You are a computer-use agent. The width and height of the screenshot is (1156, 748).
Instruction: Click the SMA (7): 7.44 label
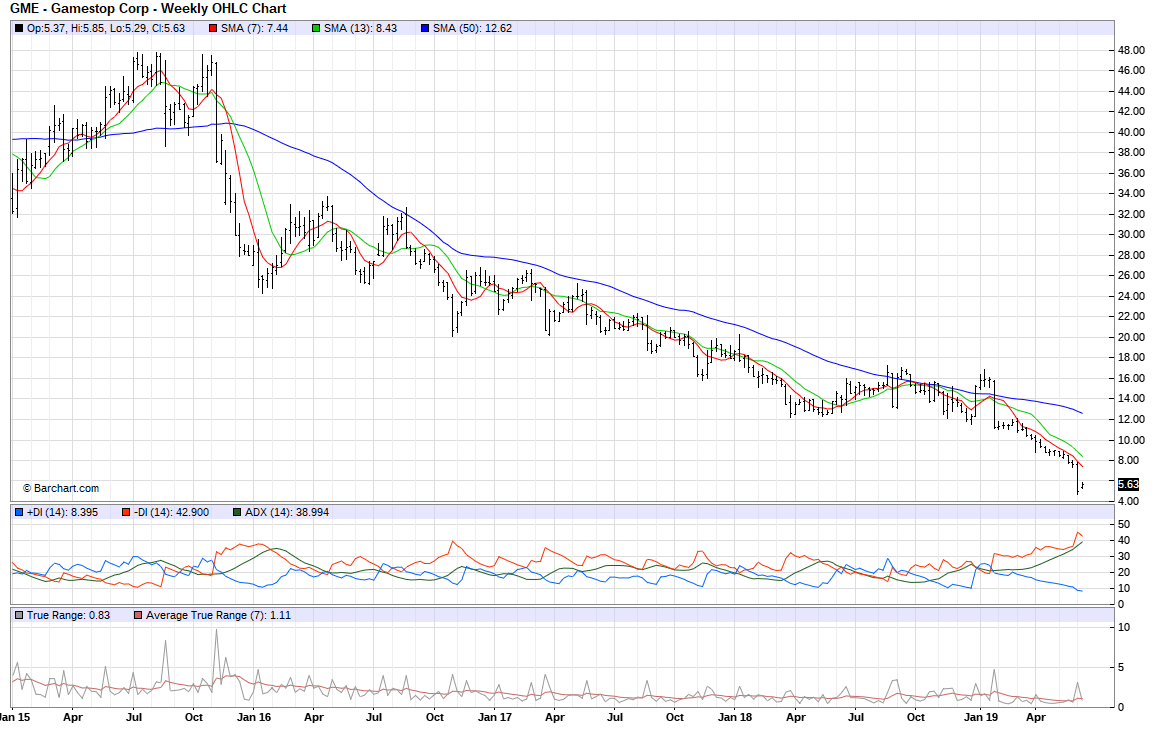pos(254,29)
